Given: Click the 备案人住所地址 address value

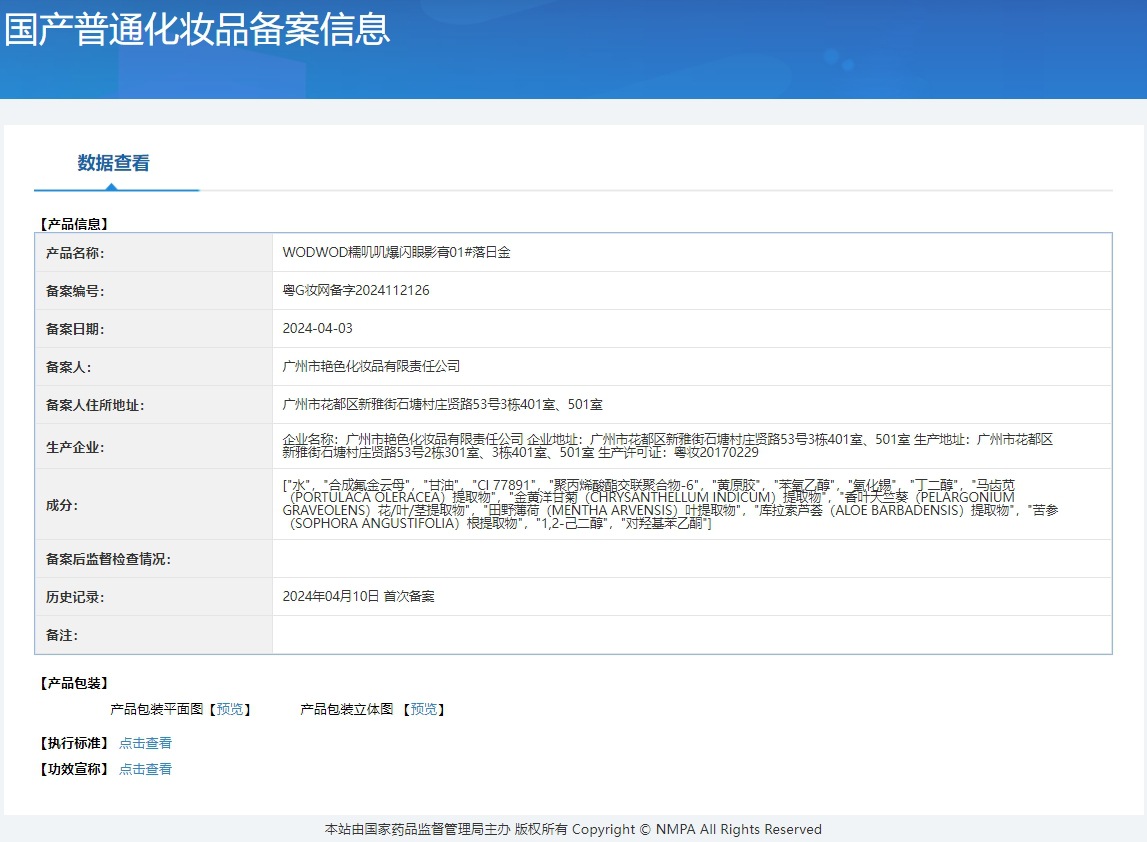Looking at the screenshot, I should (x=442, y=404).
